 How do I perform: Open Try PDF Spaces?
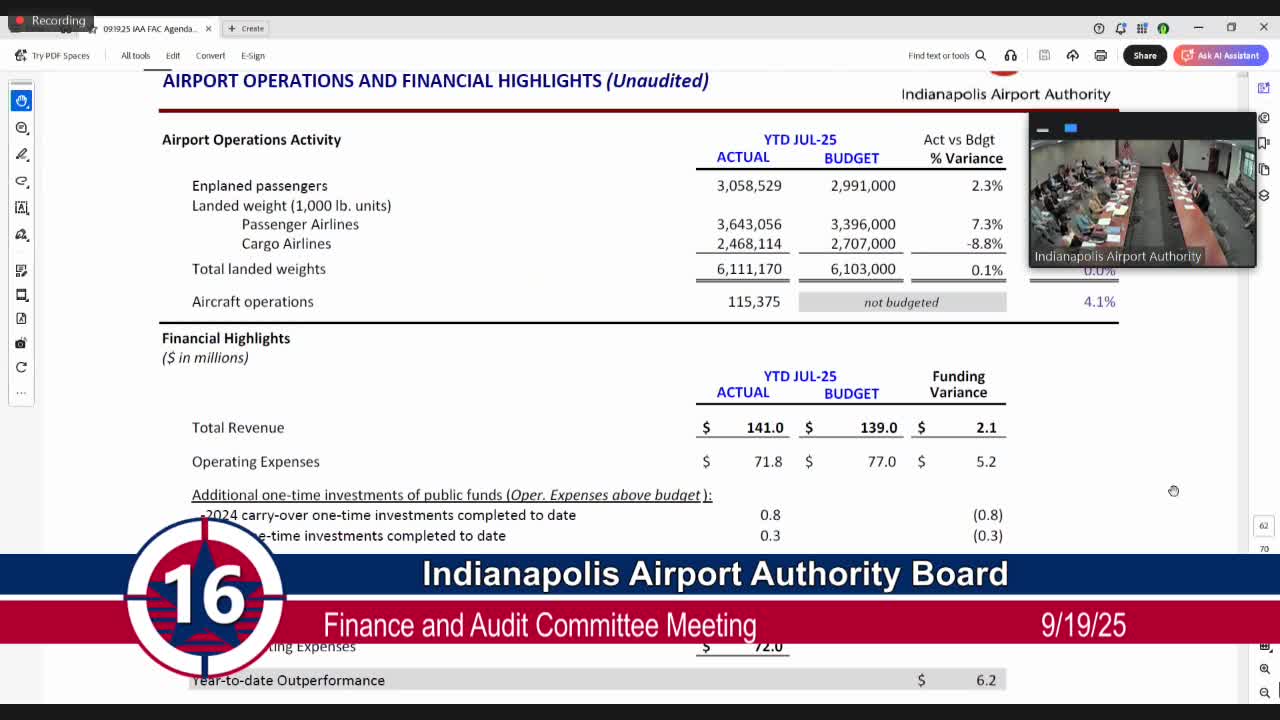53,56
